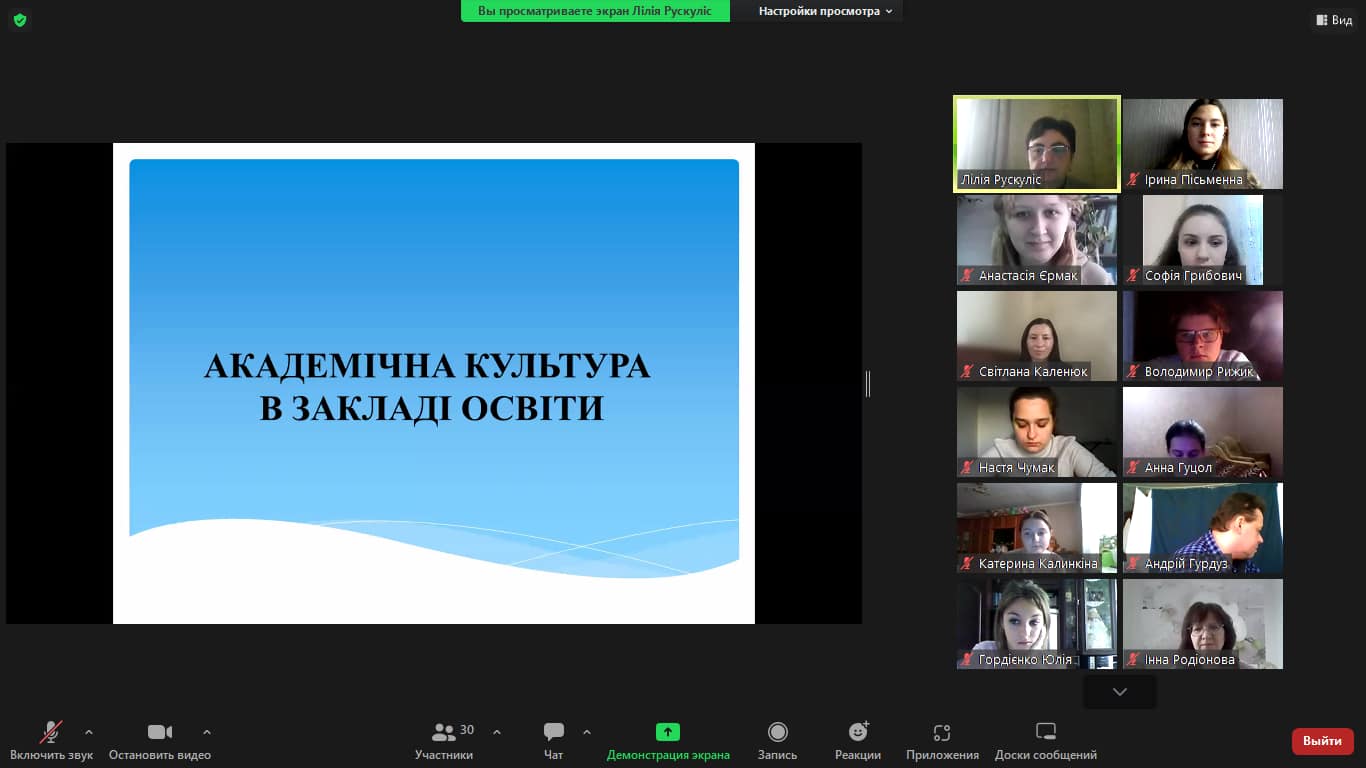Select Андрій Гурдуз video thumbnail
The height and width of the screenshot is (768, 1366).
point(1203,528)
